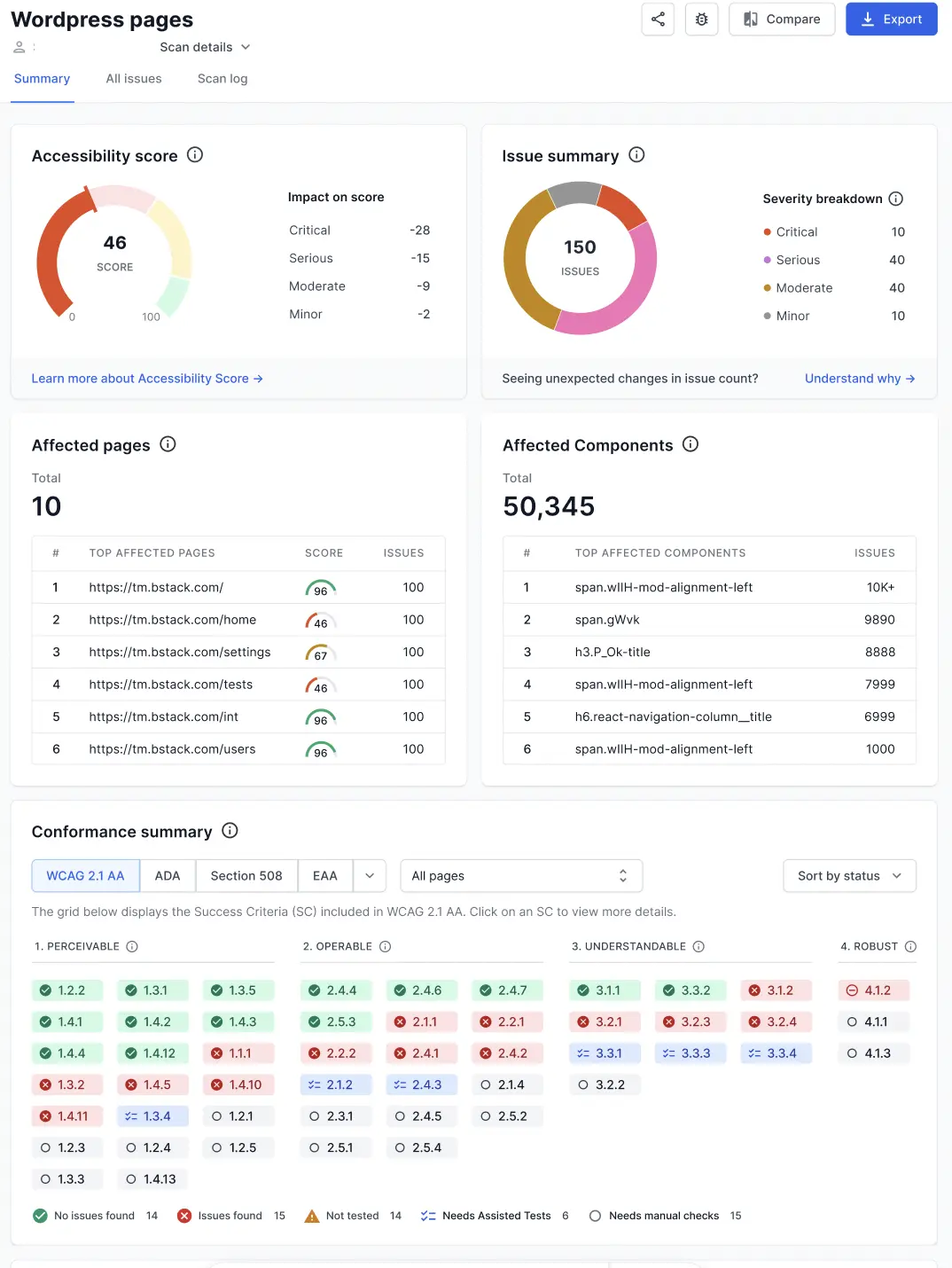
Task: Click the Export button
Action: (x=891, y=20)
